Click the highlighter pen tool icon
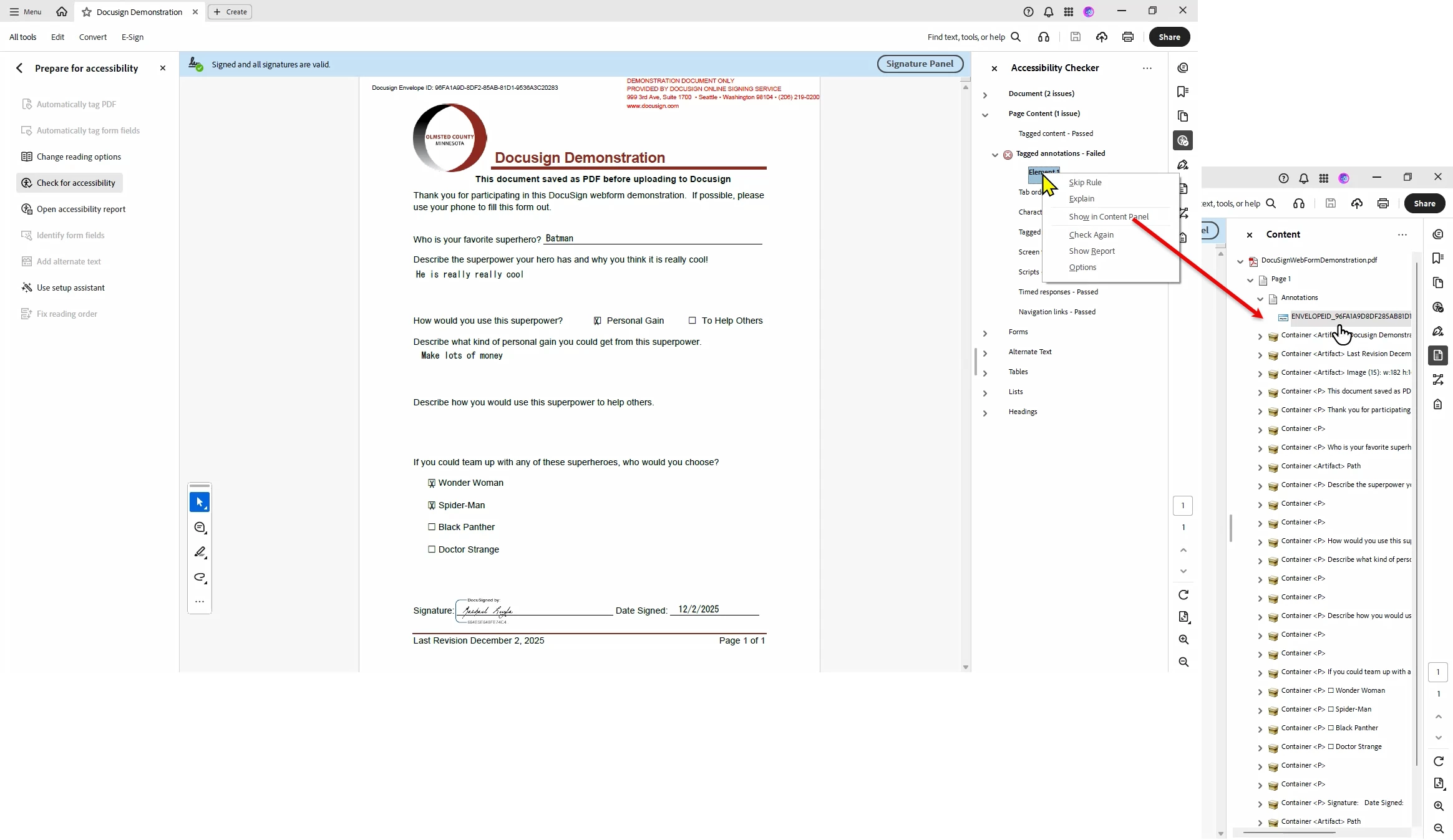The height and width of the screenshot is (840, 1453). point(200,553)
